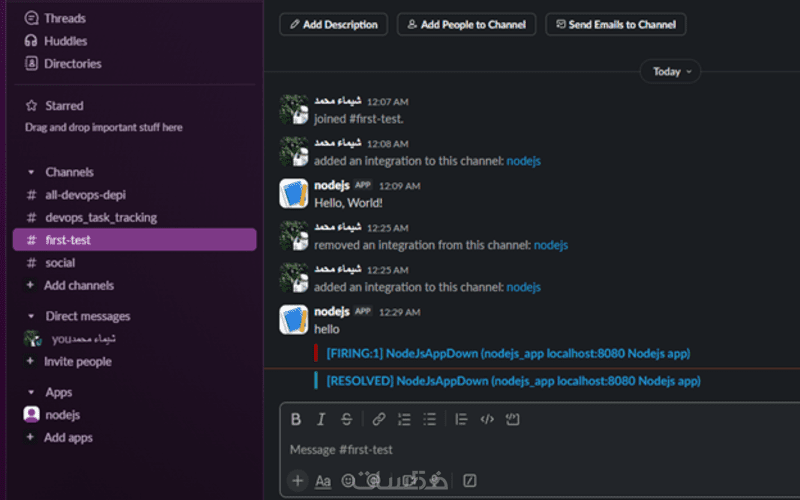This screenshot has width=800, height=500.
Task: Click Add Description button
Action: tap(334, 24)
